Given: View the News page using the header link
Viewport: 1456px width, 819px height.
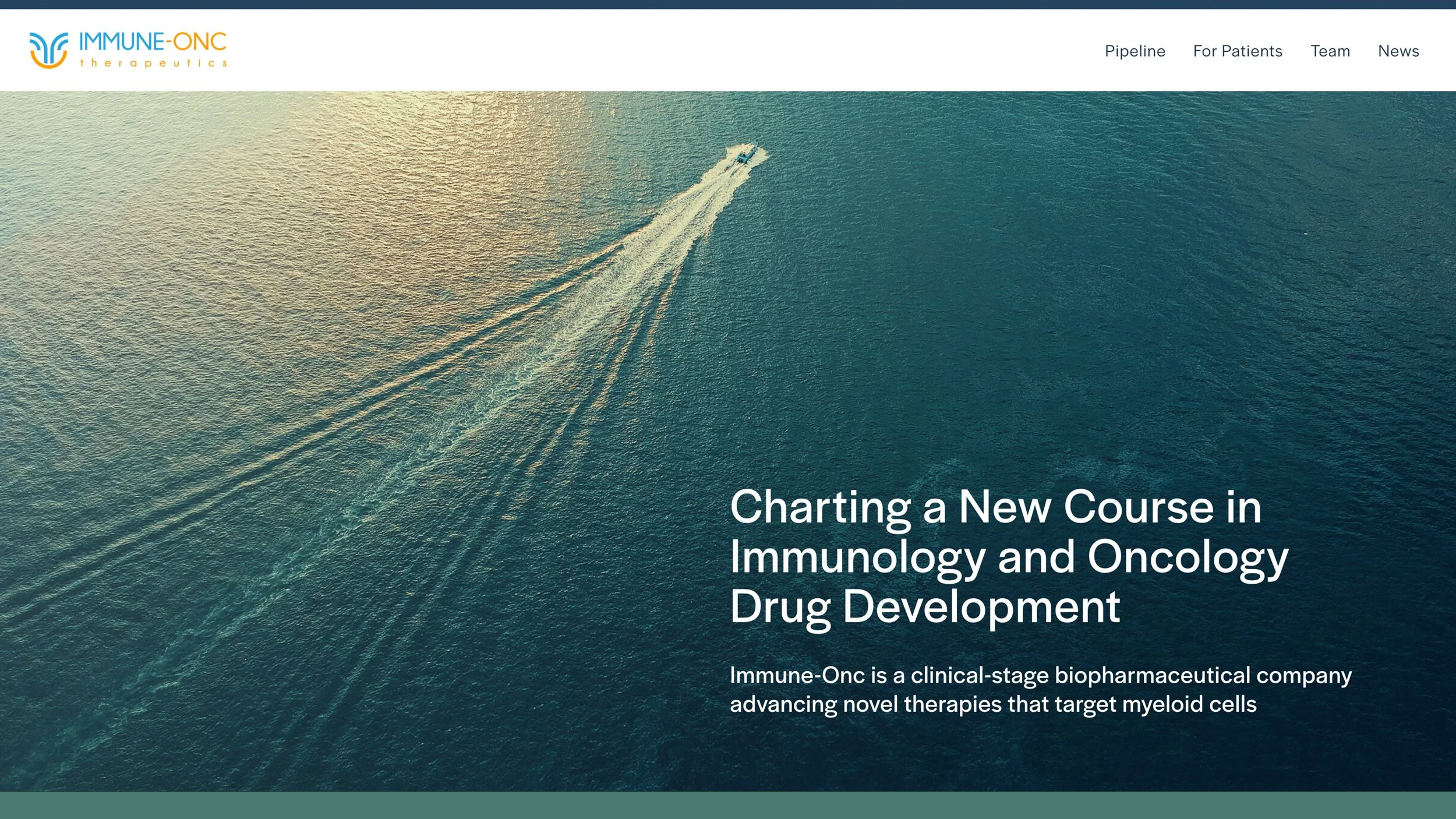Looking at the screenshot, I should pyautogui.click(x=1398, y=51).
